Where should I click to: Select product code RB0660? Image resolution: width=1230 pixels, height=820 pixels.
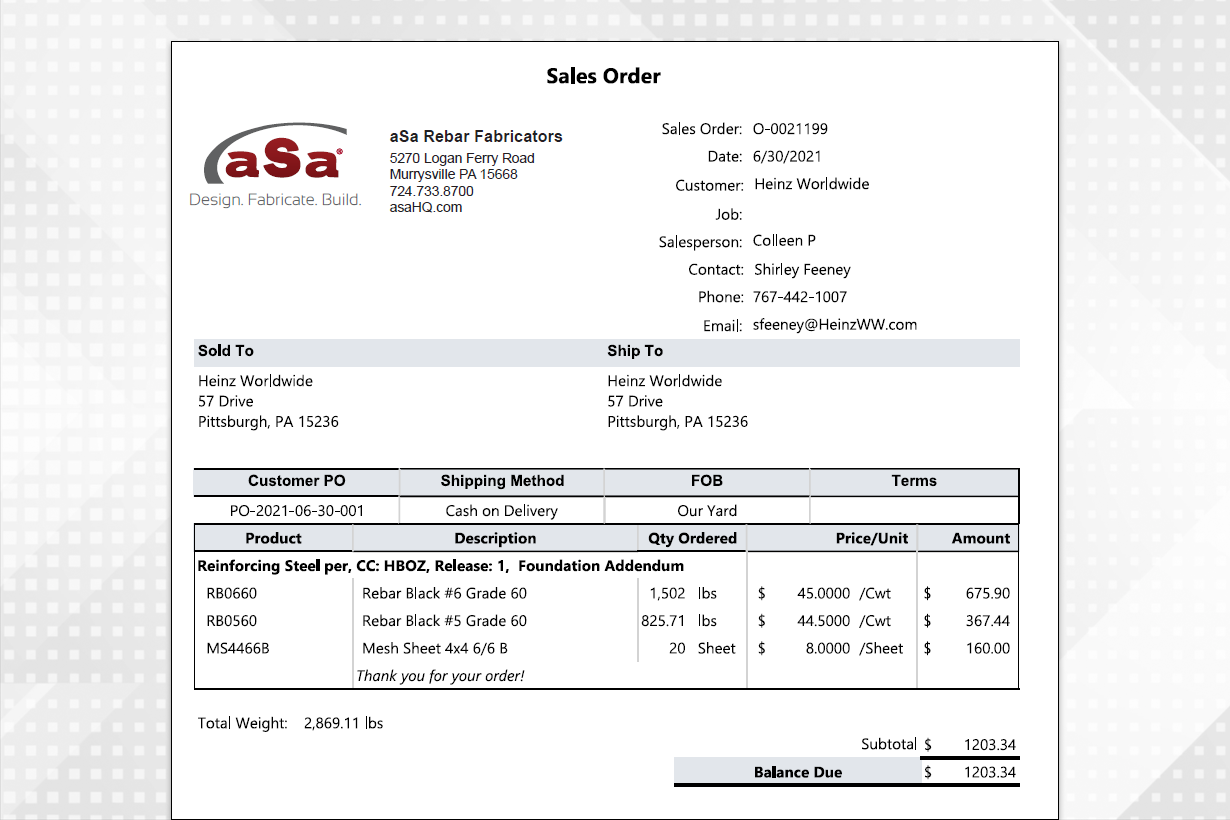coord(231,593)
